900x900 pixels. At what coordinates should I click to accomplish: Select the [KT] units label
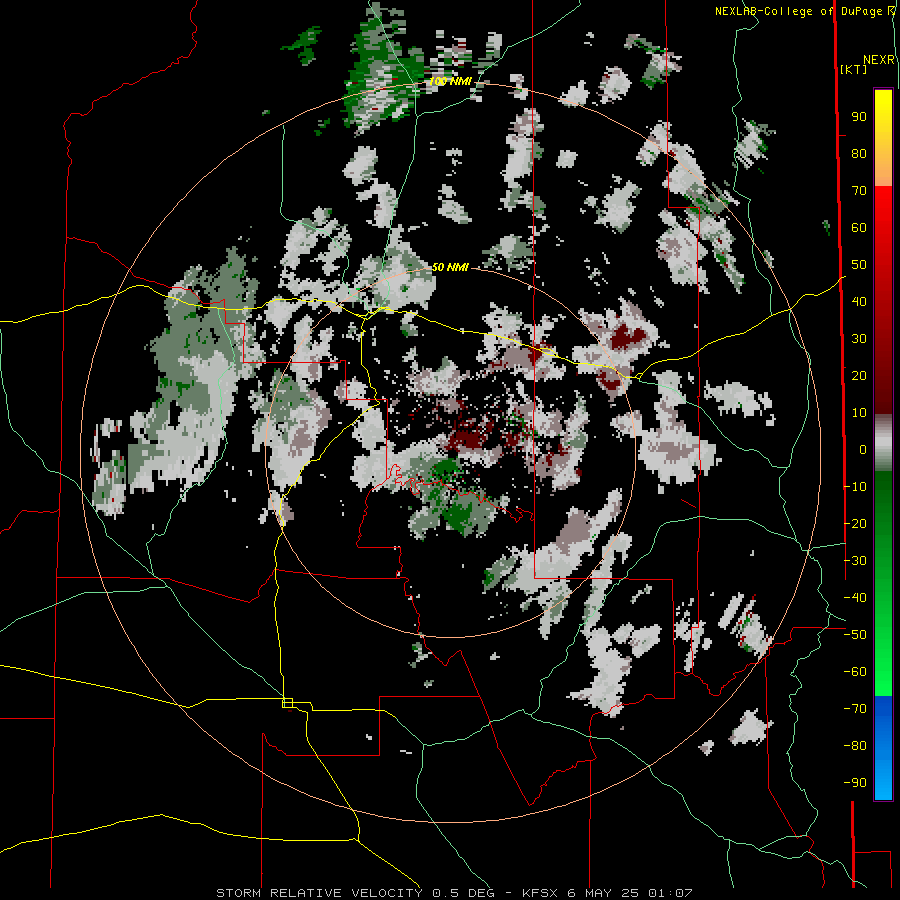pos(853,69)
